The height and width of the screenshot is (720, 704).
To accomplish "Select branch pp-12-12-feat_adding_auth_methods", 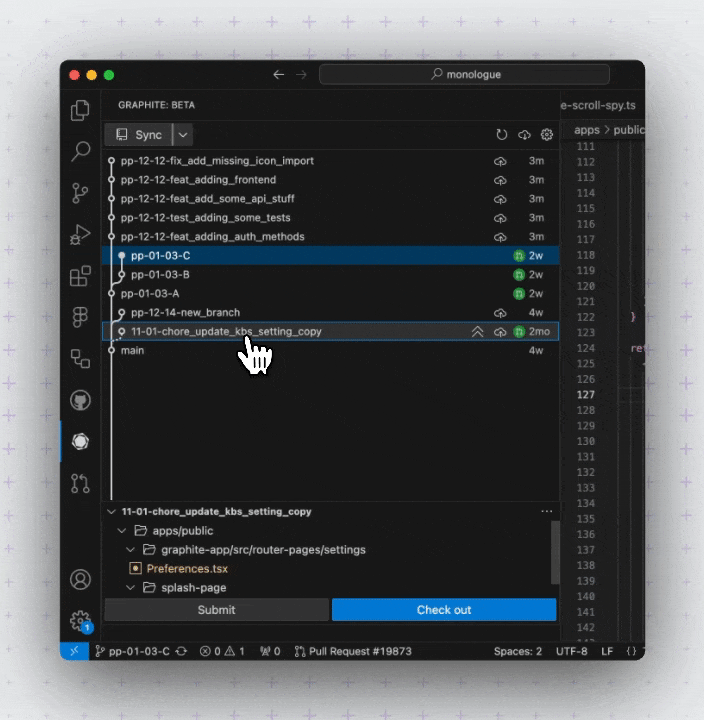I will 331,237.
